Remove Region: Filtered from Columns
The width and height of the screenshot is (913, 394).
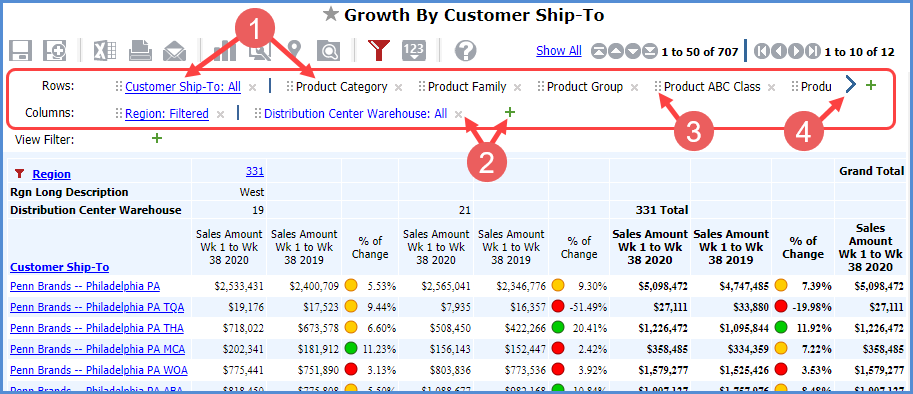(220, 115)
